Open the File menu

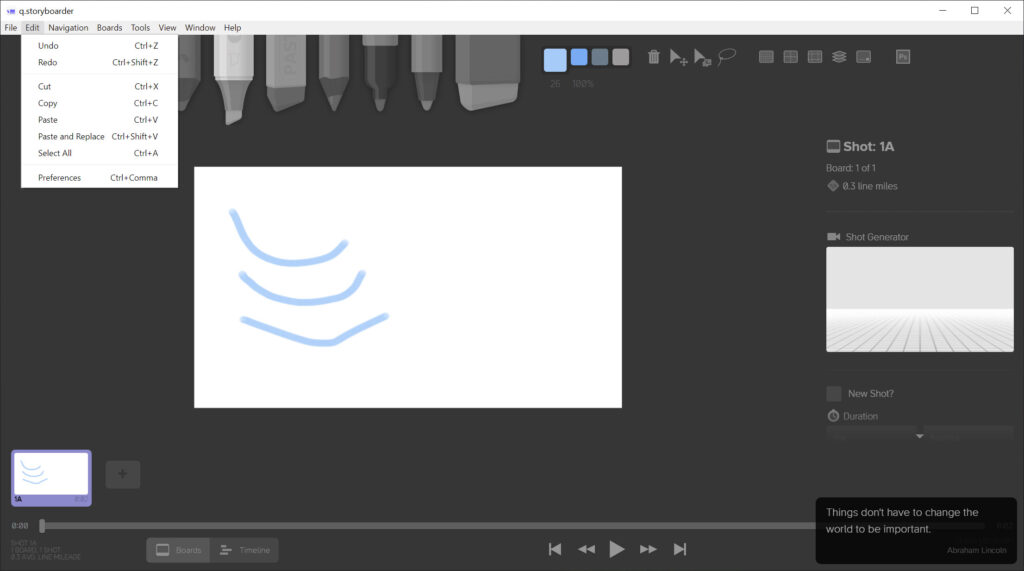(10, 27)
